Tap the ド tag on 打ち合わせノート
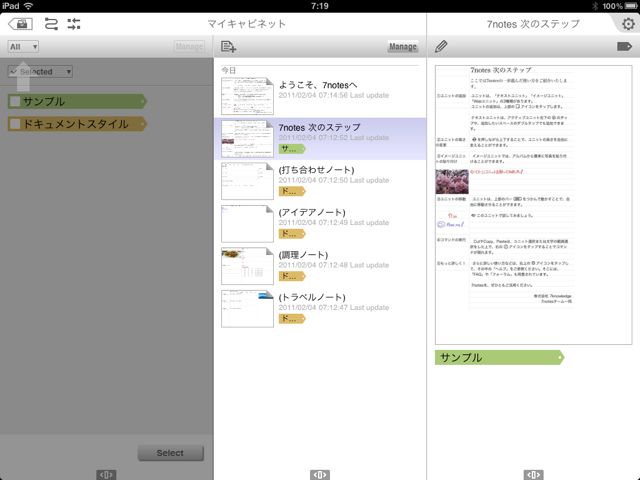 tap(291, 191)
